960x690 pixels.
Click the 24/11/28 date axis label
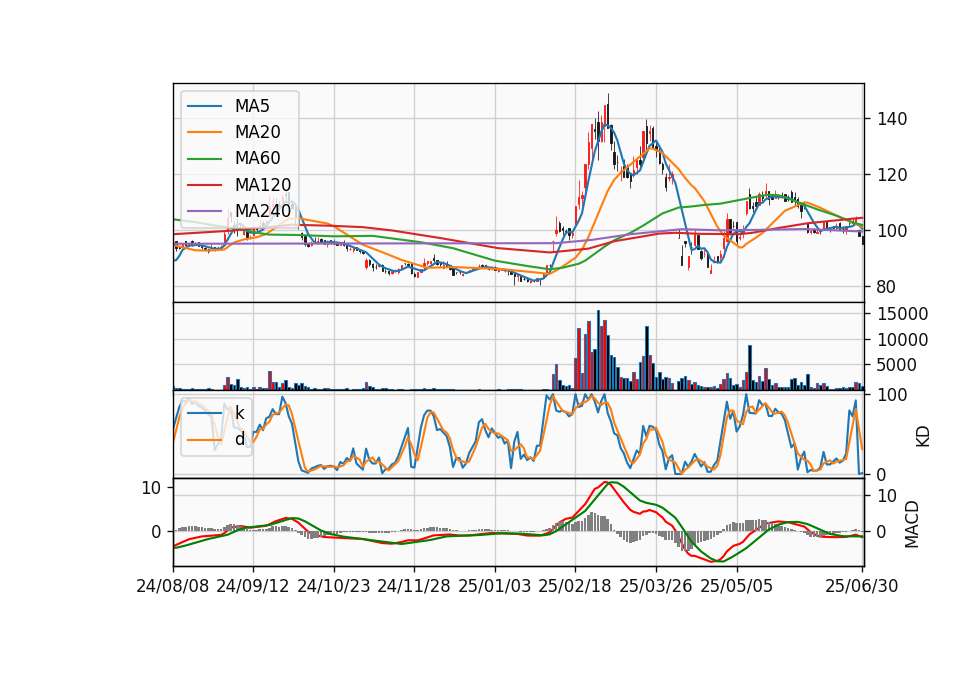click(x=414, y=586)
